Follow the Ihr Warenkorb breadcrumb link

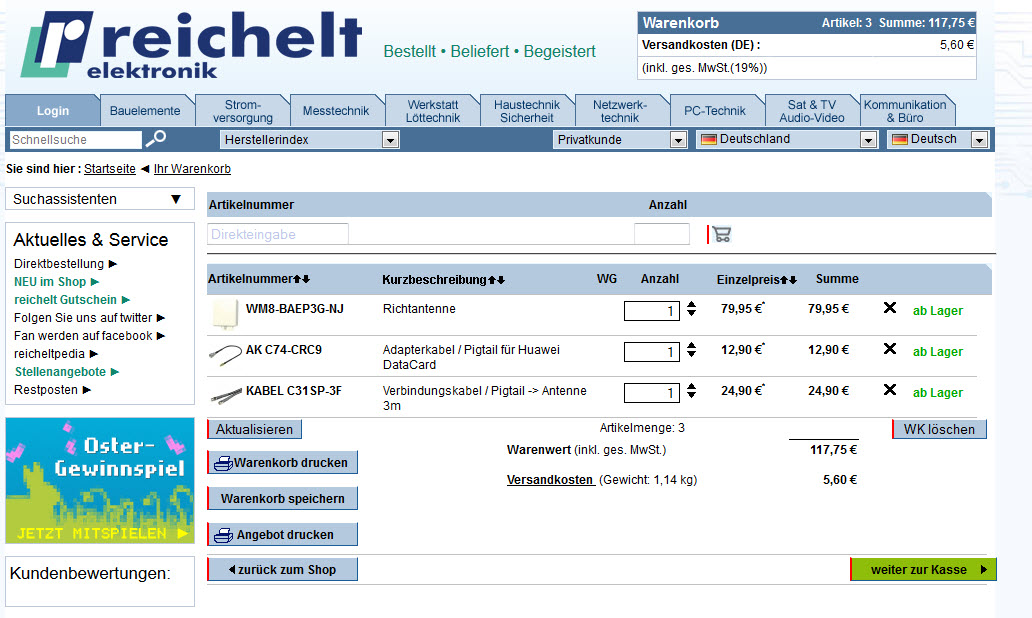192,168
